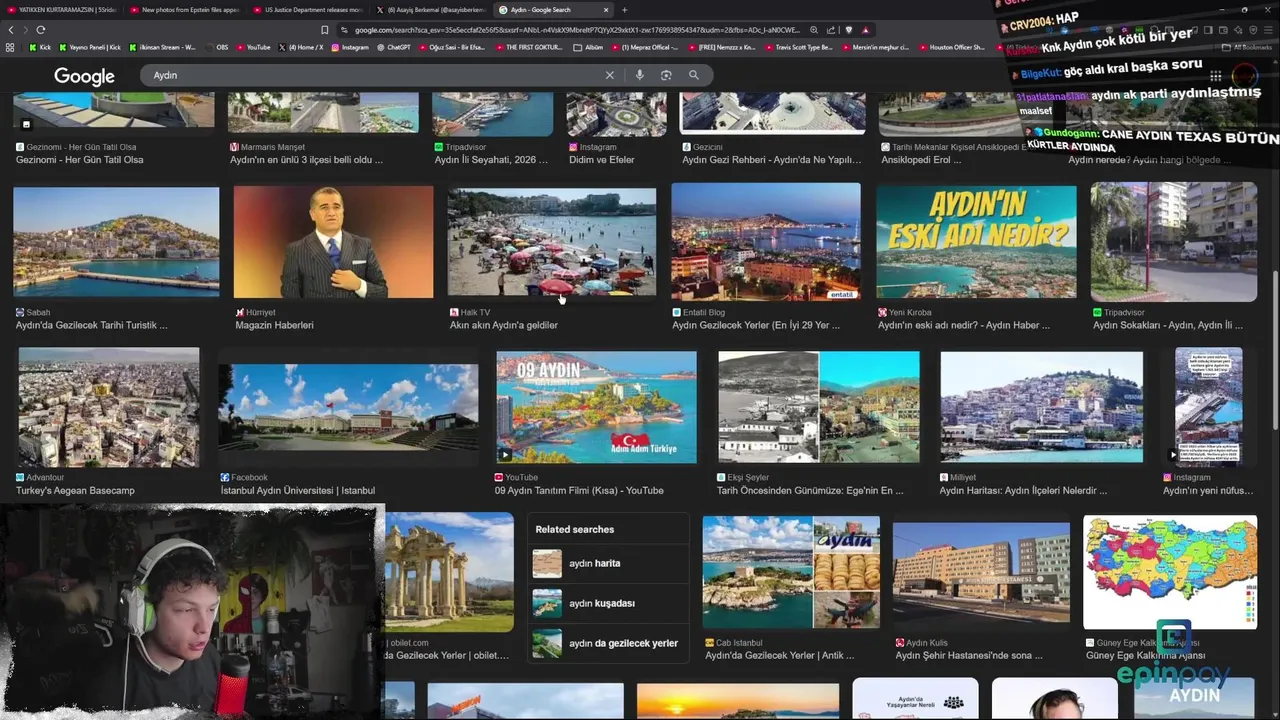Screen dimensions: 1280x720
Task: Open Gezinomi Her Gün Tatil Olsa link
Action: click(x=79, y=159)
